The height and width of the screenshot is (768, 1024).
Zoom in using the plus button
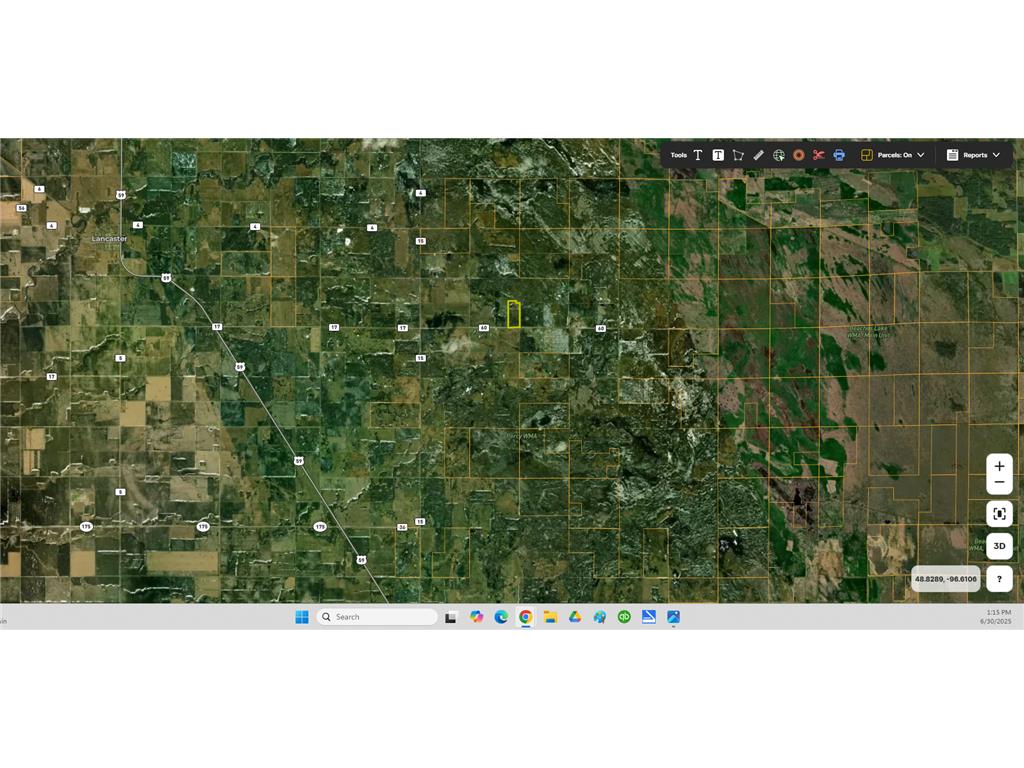[999, 465]
